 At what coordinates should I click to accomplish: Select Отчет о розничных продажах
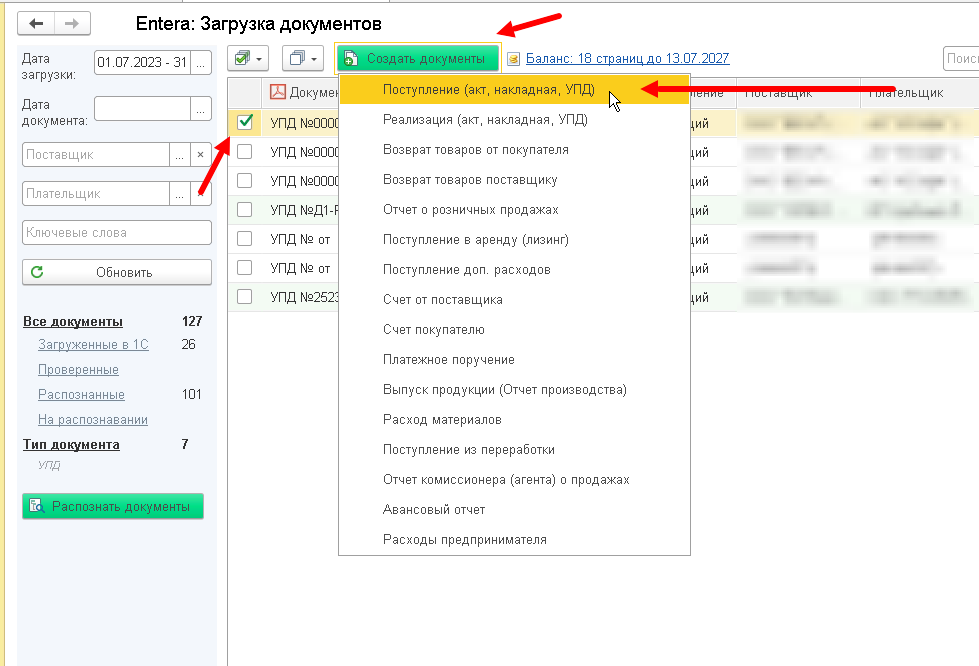coord(514,210)
